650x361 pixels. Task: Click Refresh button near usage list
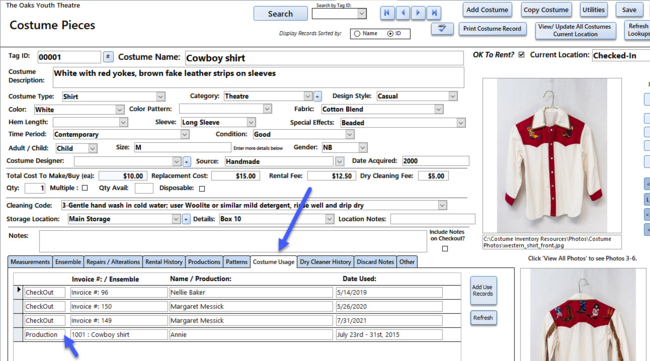tap(483, 318)
